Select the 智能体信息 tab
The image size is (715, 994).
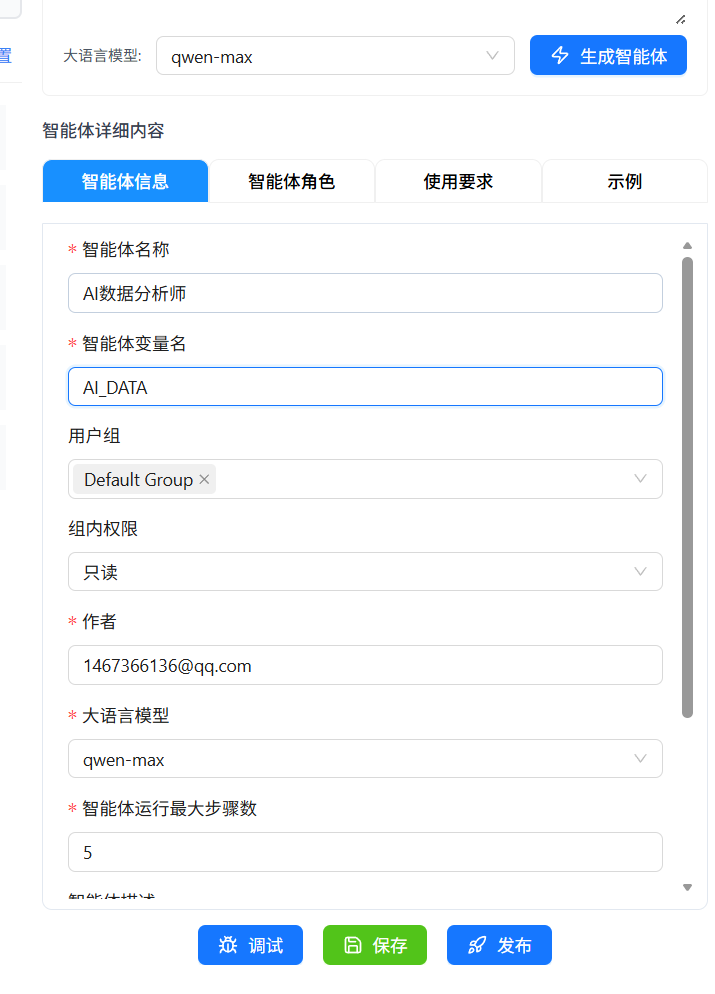tap(126, 181)
